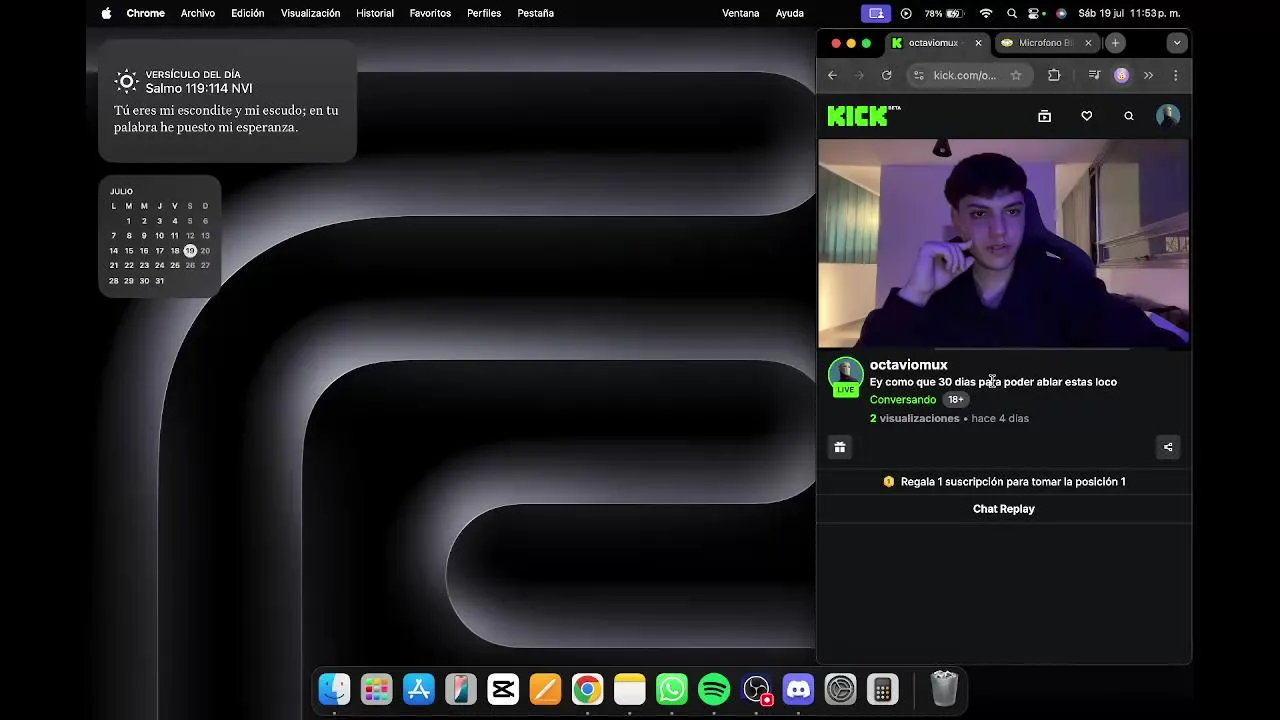This screenshot has height=720, width=1280.
Task: Open Spotlight search in menu bar
Action: (1012, 13)
